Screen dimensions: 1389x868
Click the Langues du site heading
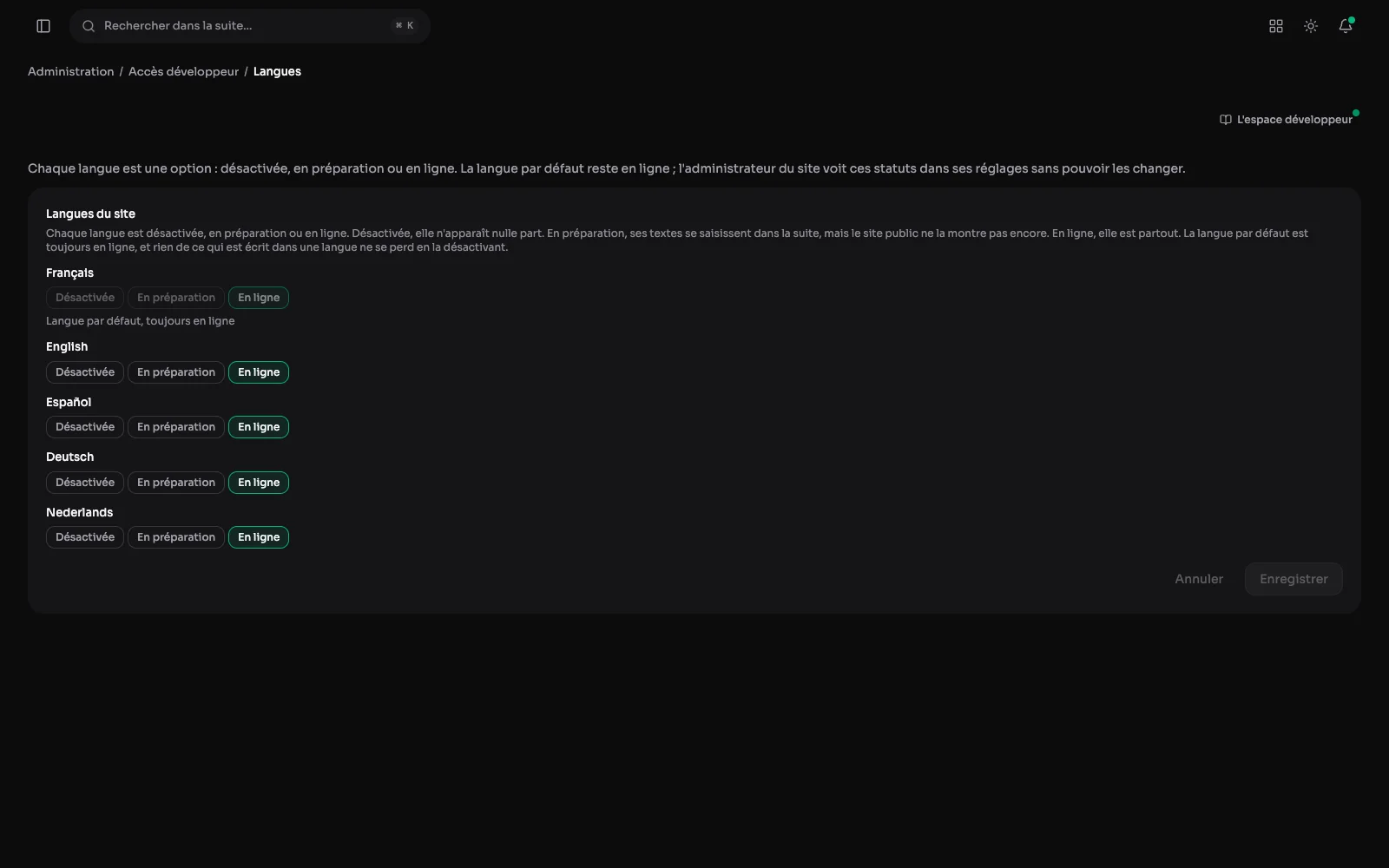[x=90, y=214]
